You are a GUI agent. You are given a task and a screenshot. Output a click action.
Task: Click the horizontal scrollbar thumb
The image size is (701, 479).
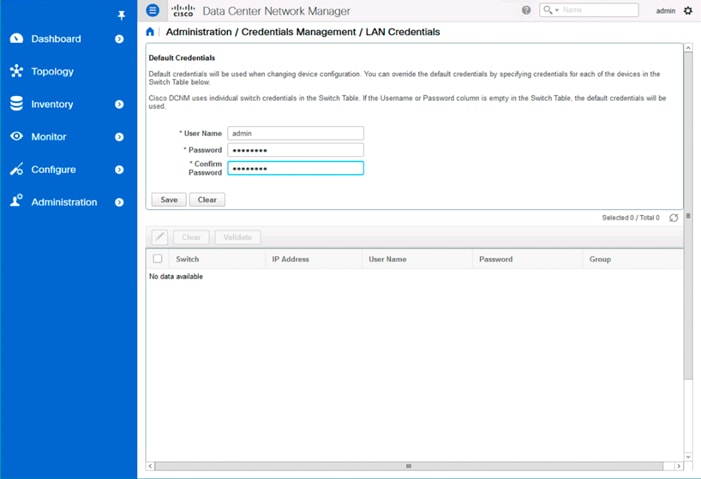[409, 466]
